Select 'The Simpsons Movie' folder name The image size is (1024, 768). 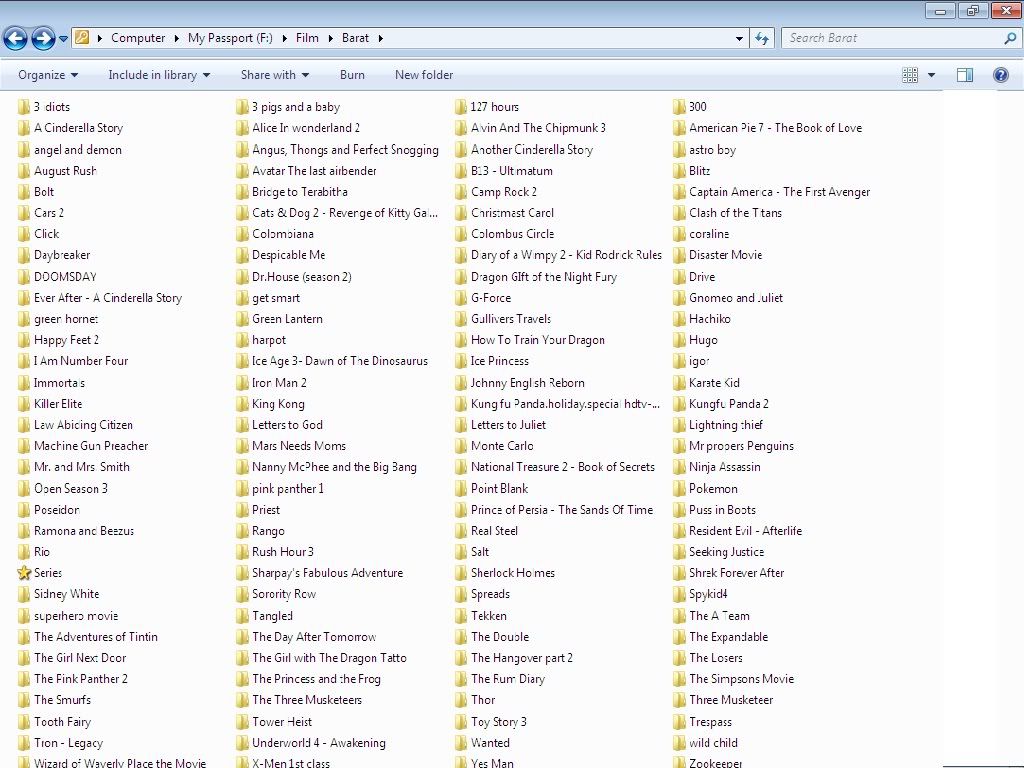(741, 679)
